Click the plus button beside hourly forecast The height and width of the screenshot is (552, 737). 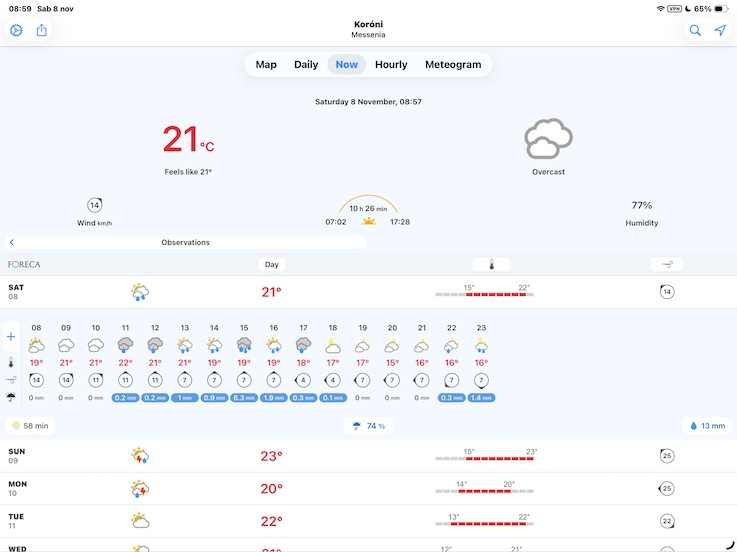[x=11, y=337]
